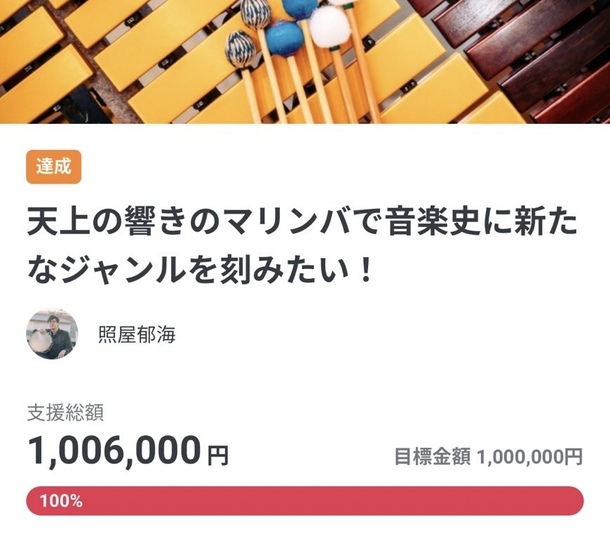This screenshot has height=550, width=610.
Task: Open the creator name 照屋郁海
Action: [137, 335]
